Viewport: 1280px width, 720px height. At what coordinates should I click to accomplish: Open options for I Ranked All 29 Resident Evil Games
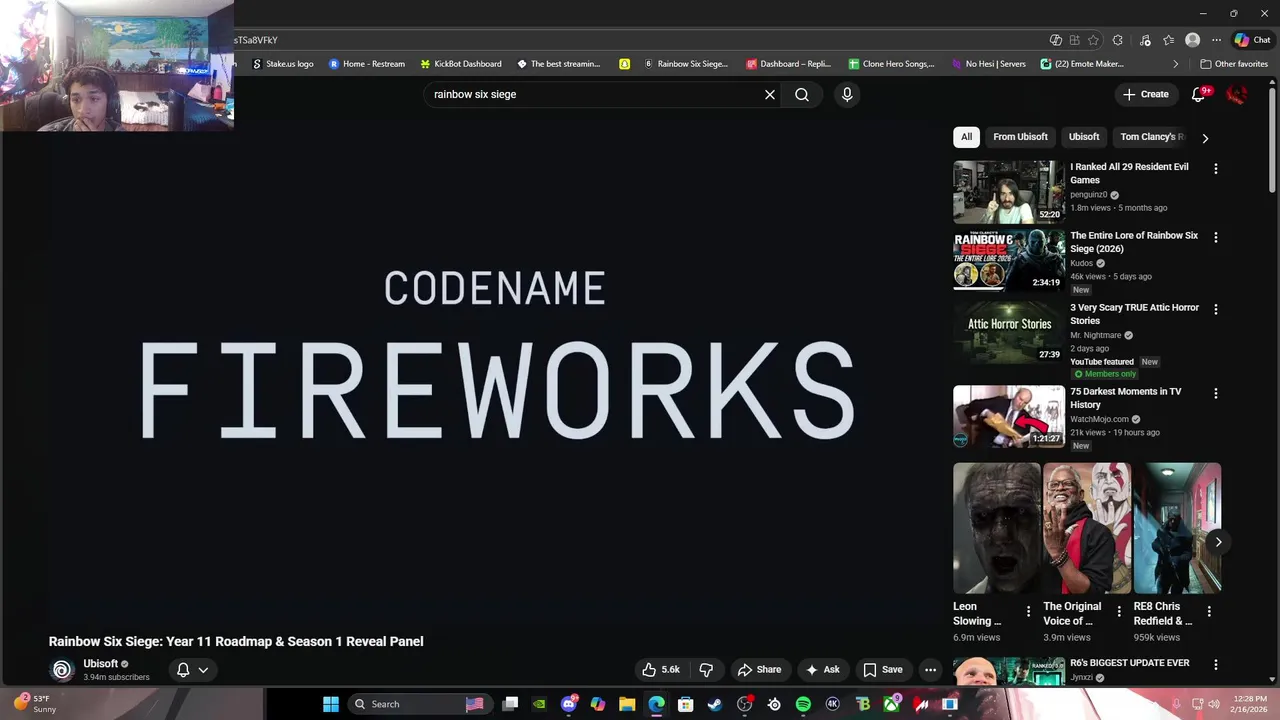click(1216, 169)
